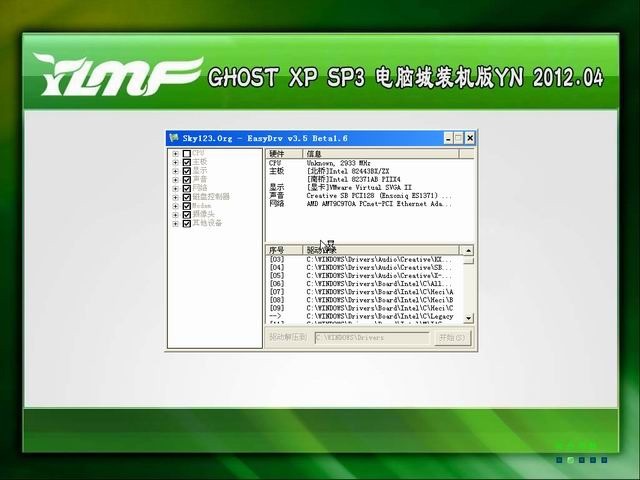640x480 pixels.
Task: Click the 开始(S) button
Action: (x=452, y=338)
